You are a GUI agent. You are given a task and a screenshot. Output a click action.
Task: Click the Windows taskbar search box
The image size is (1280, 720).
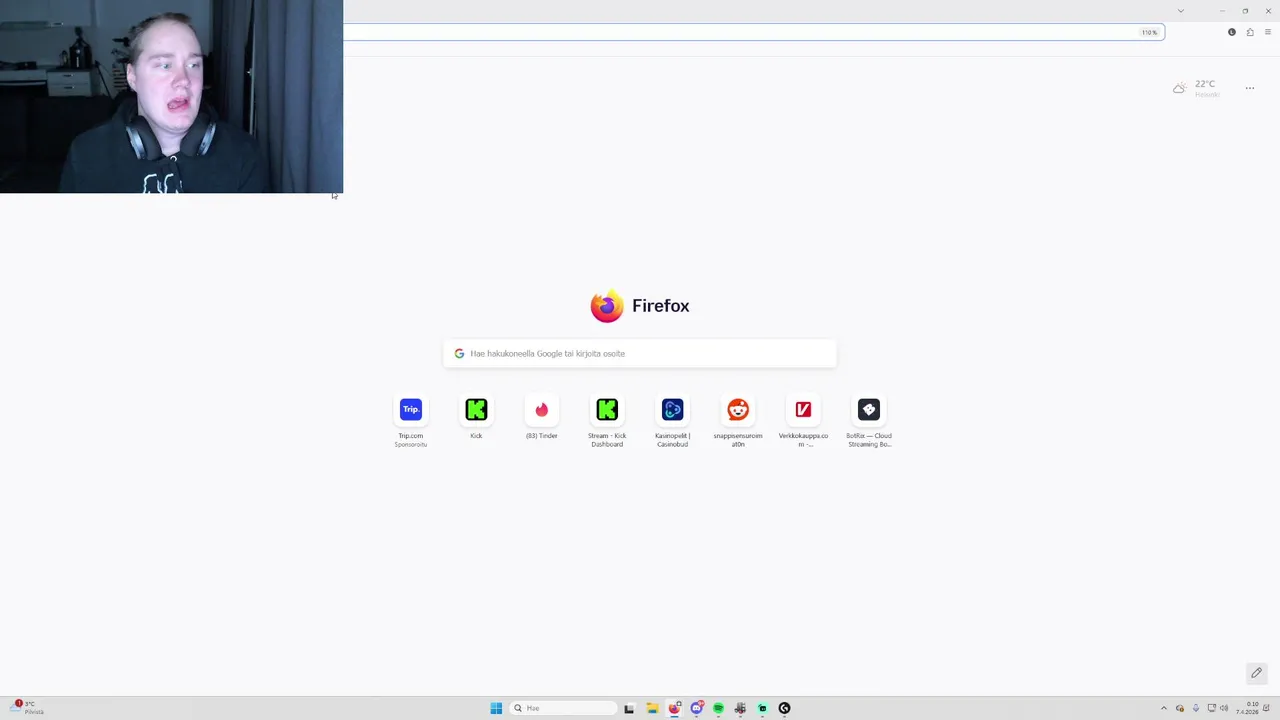[563, 708]
